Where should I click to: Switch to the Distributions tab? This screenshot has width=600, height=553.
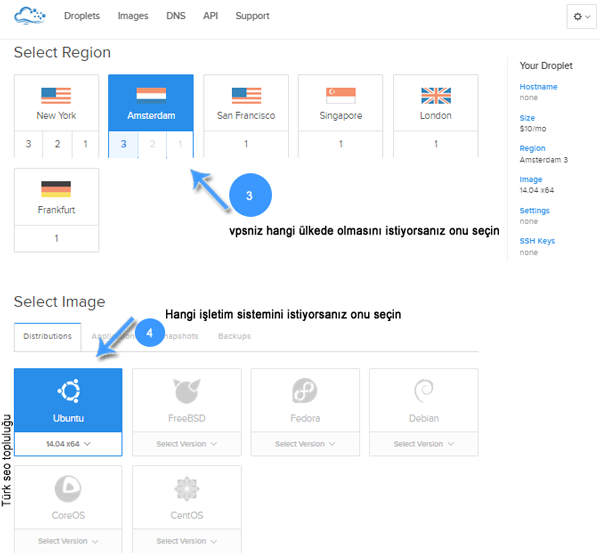pyautogui.click(x=47, y=336)
